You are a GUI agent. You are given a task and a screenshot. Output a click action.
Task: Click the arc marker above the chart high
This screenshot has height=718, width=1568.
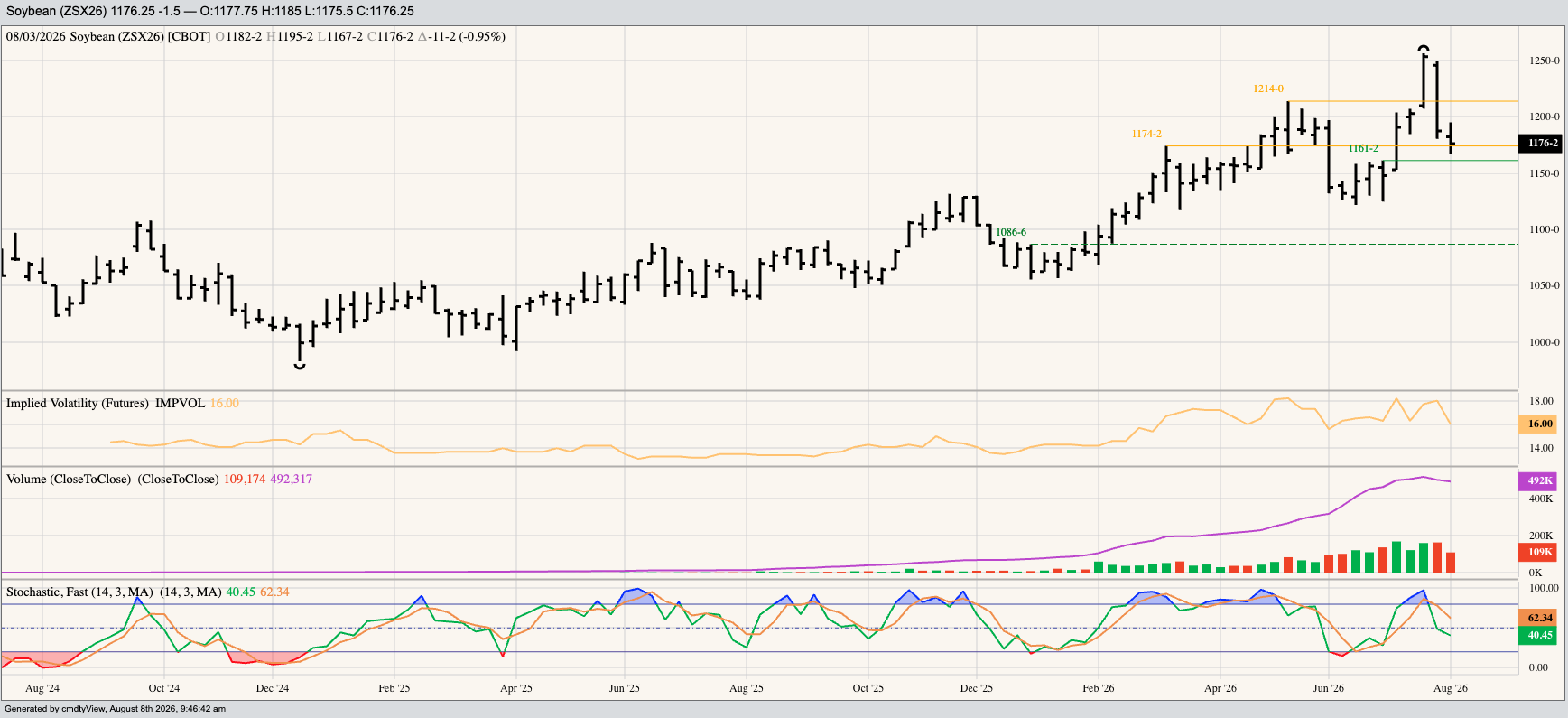[x=1424, y=47]
